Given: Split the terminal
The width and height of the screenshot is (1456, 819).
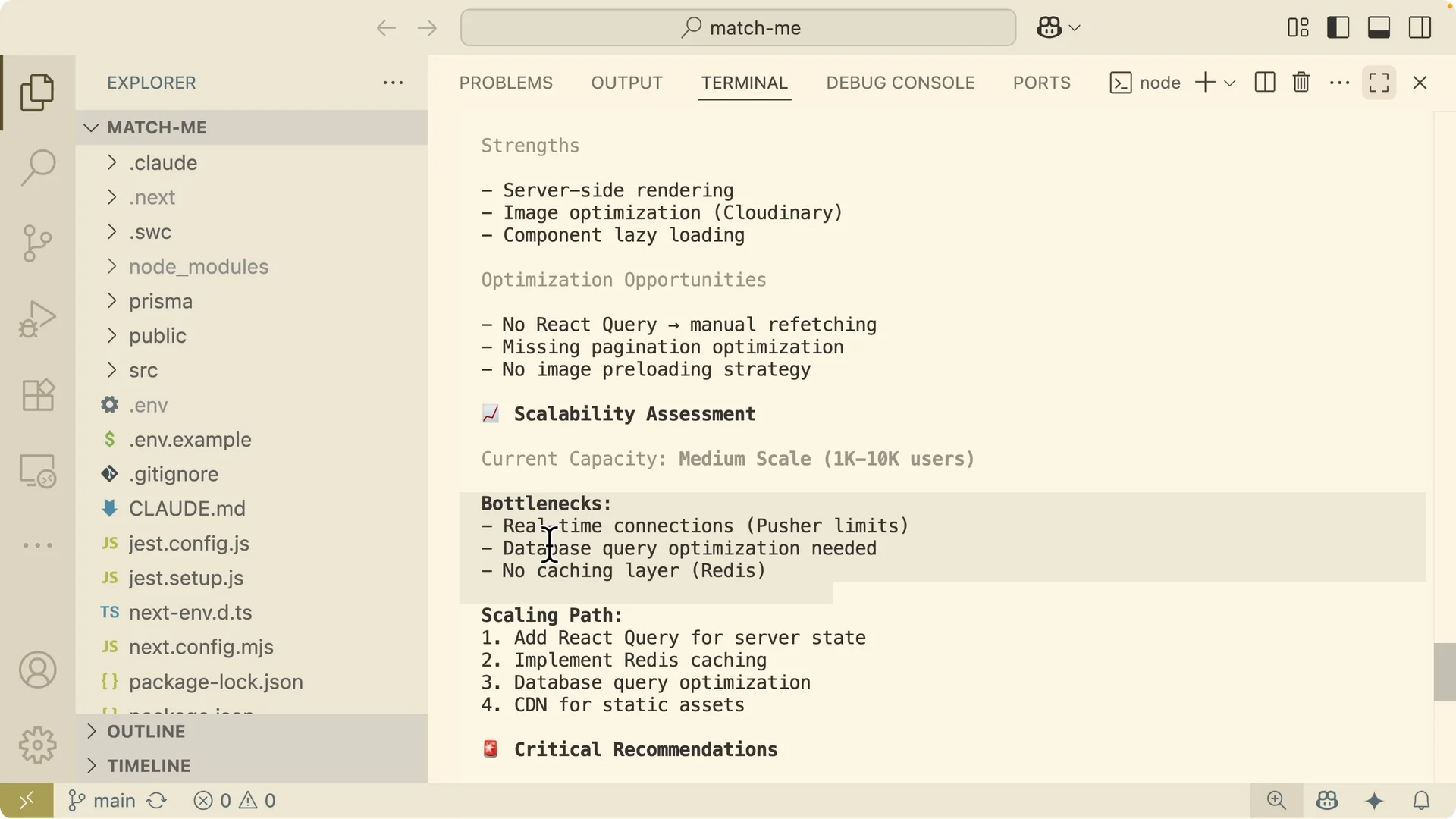Looking at the screenshot, I should 1265,83.
